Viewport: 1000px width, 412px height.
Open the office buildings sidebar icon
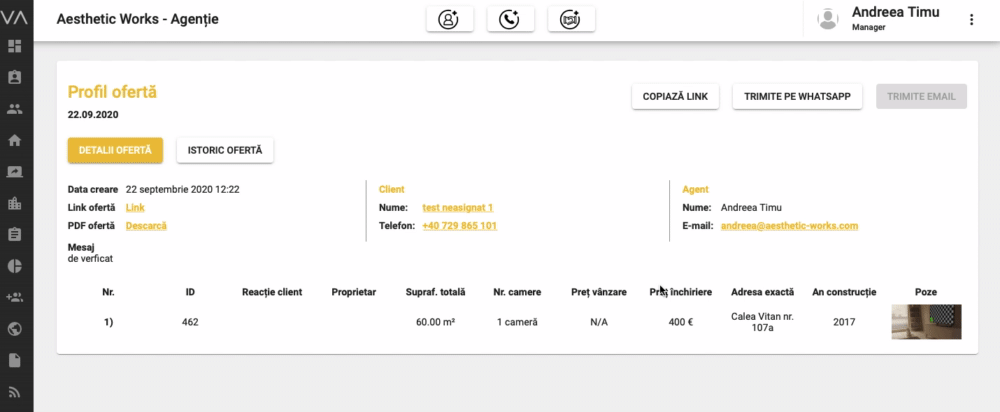tap(14, 203)
